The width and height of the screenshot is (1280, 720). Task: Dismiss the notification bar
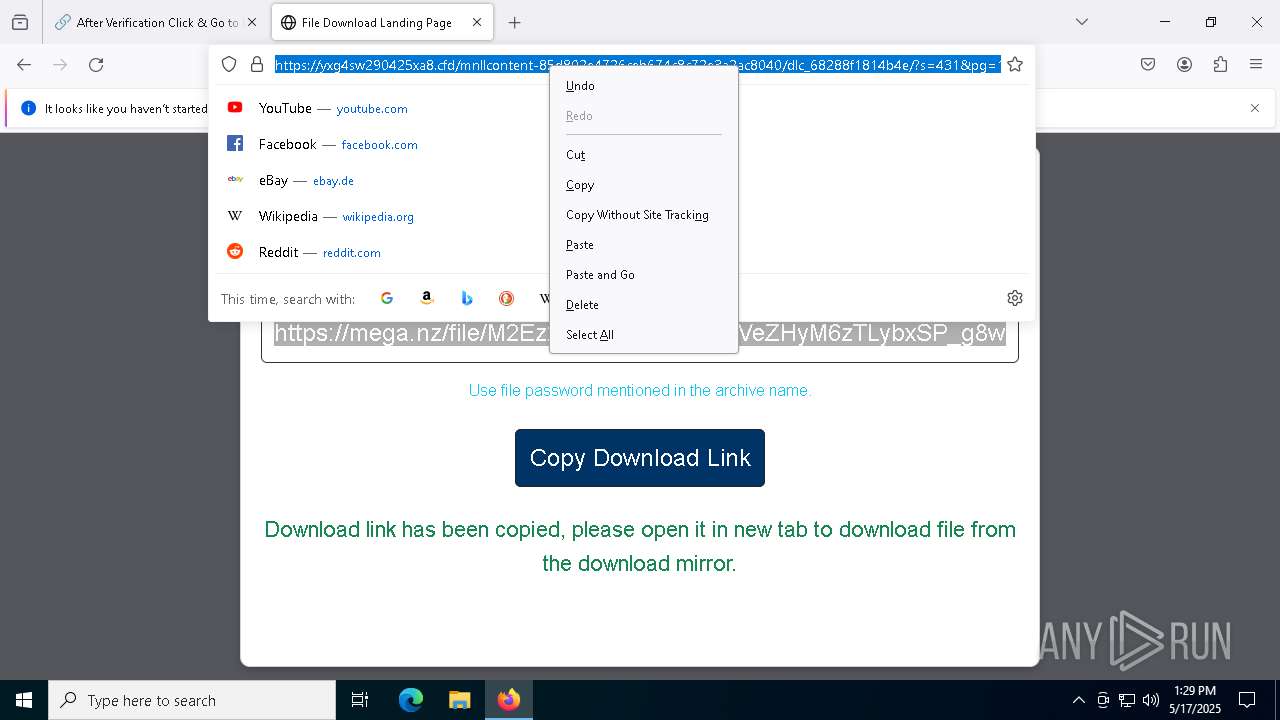[1255, 108]
